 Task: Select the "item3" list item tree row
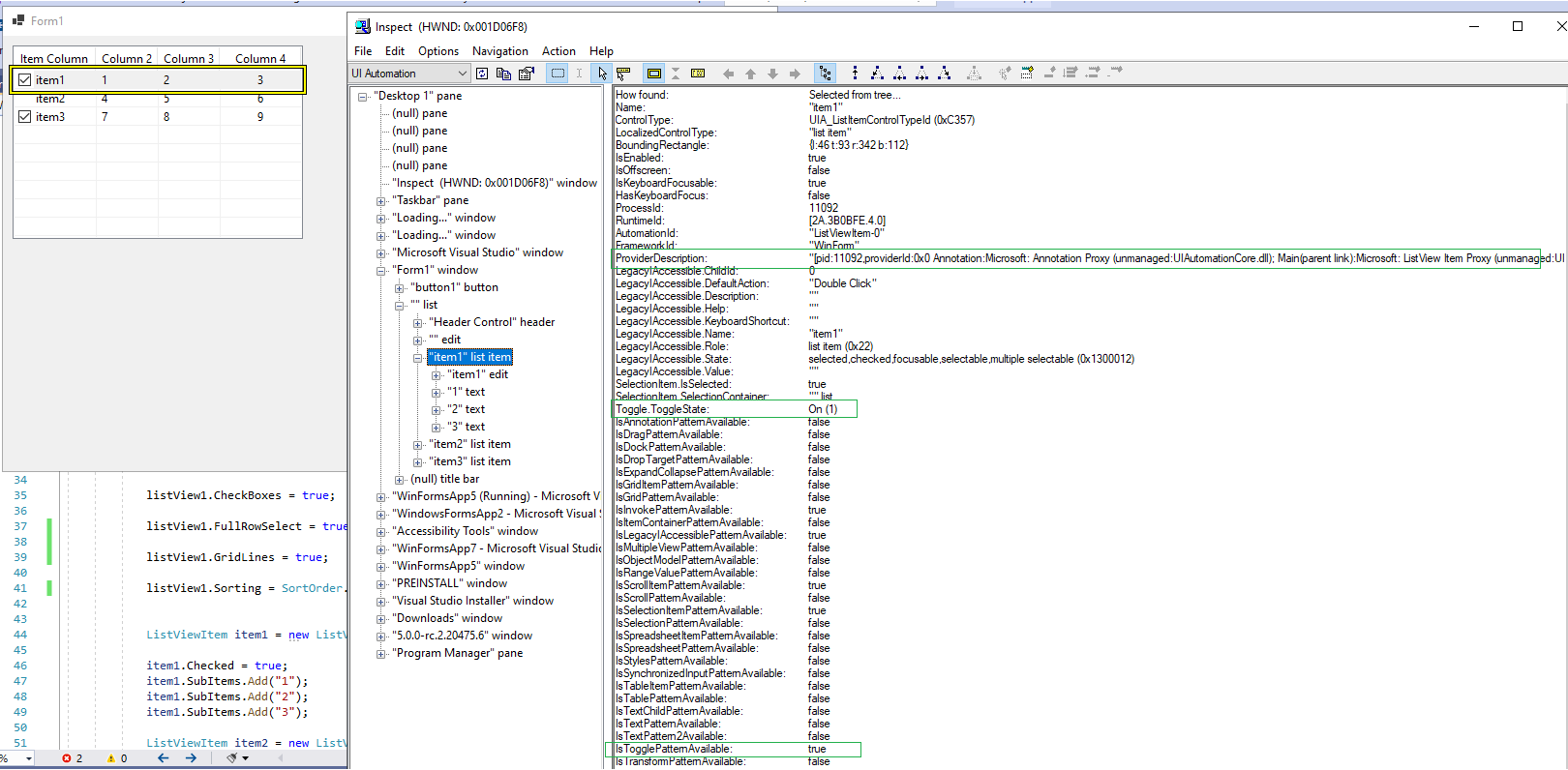470,462
